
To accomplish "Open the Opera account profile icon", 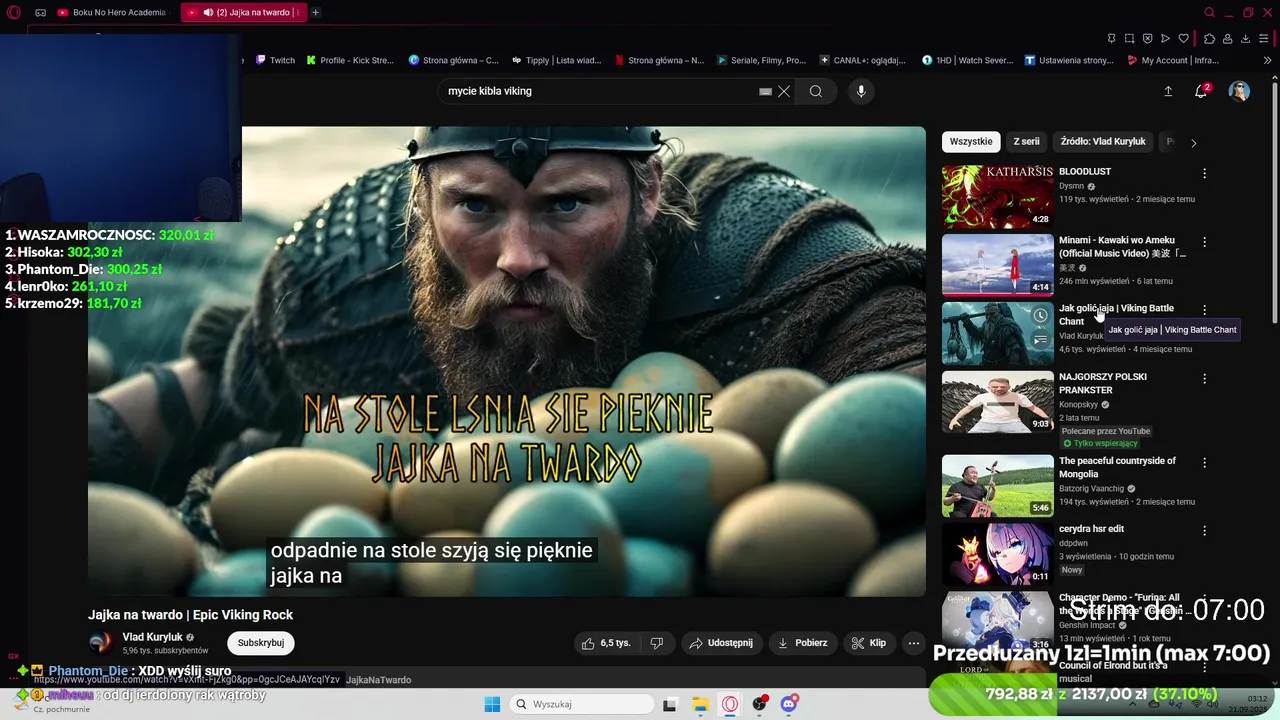I will [x=1227, y=38].
